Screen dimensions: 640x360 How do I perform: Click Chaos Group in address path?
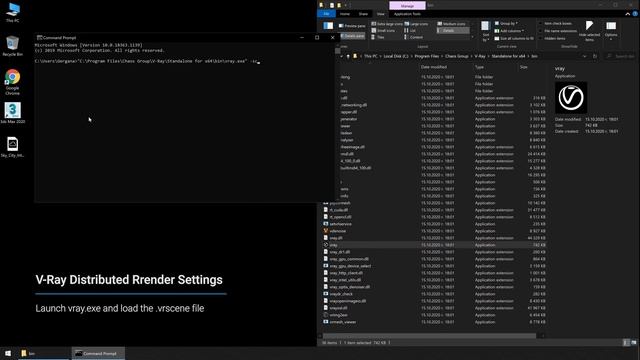457,56
